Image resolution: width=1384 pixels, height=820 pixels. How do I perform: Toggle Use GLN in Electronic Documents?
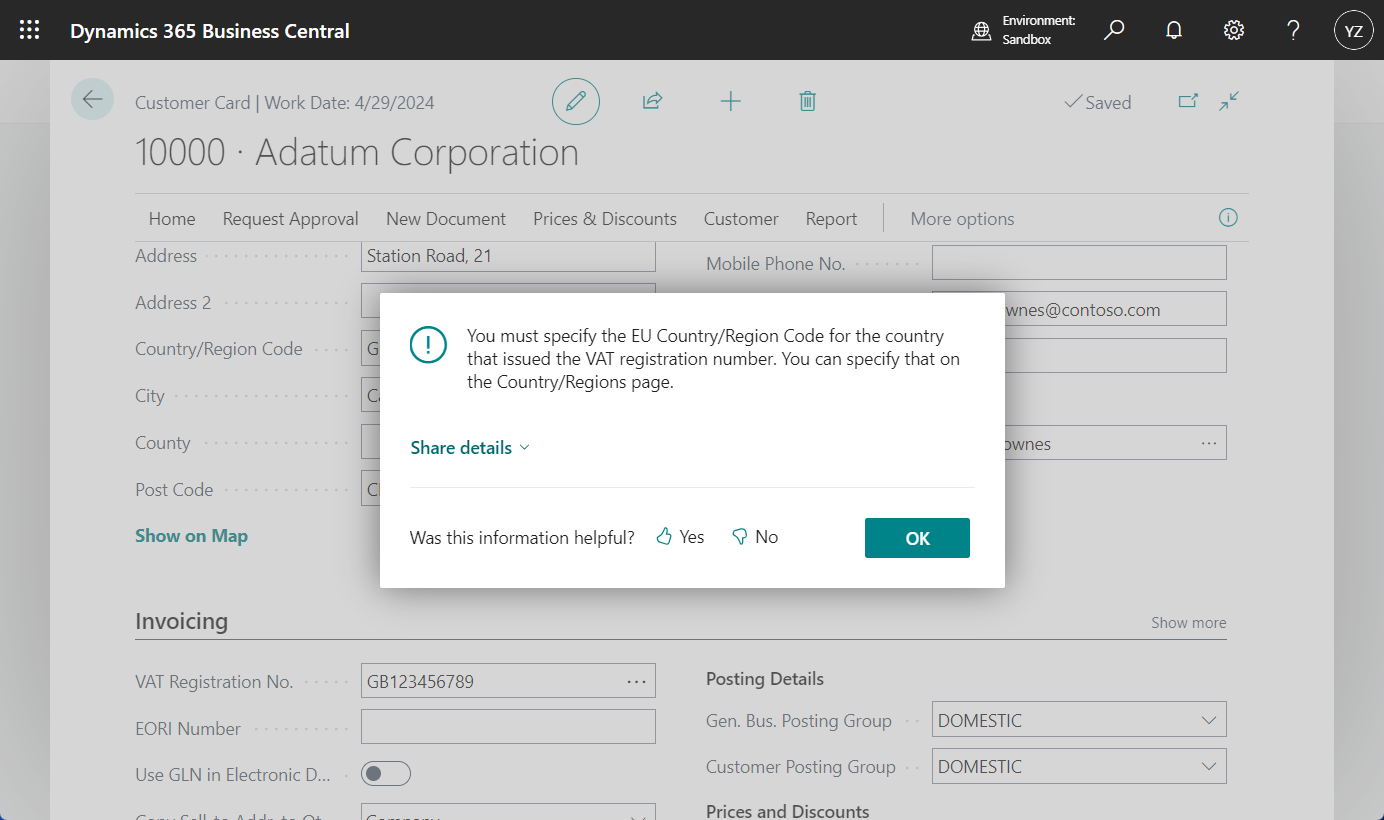coord(386,773)
